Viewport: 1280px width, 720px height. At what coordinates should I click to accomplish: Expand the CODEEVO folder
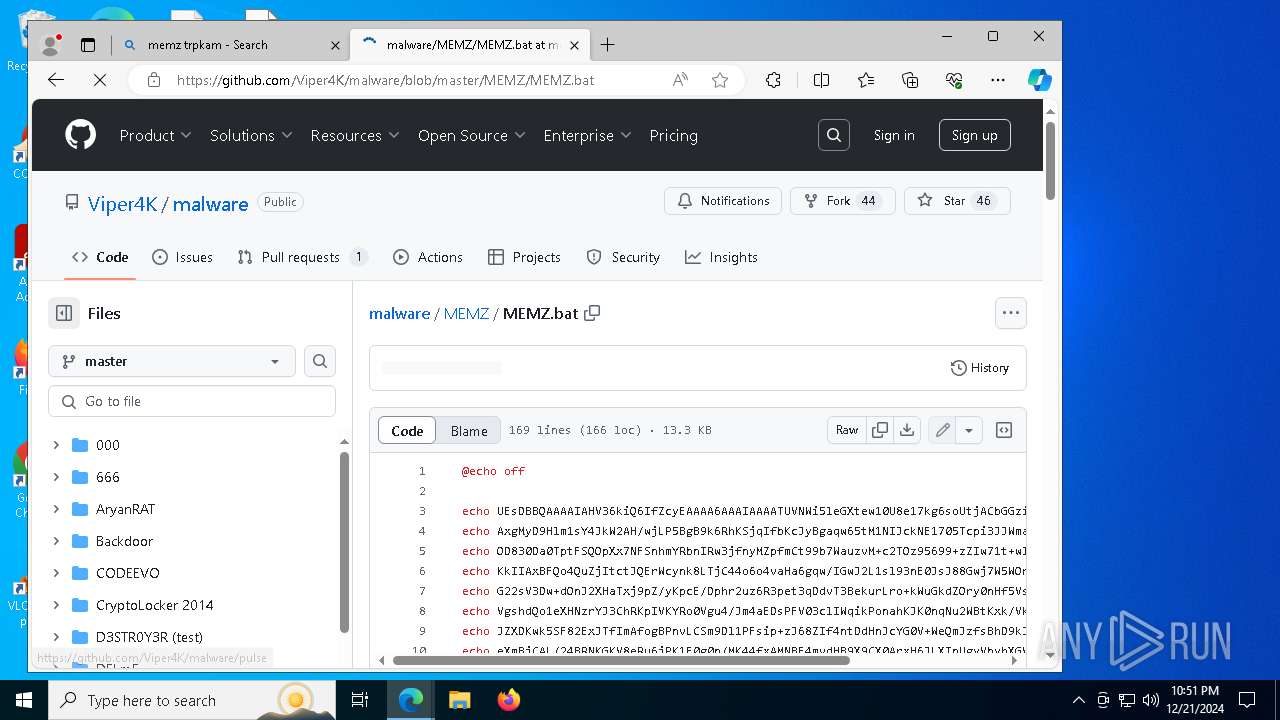(x=57, y=573)
